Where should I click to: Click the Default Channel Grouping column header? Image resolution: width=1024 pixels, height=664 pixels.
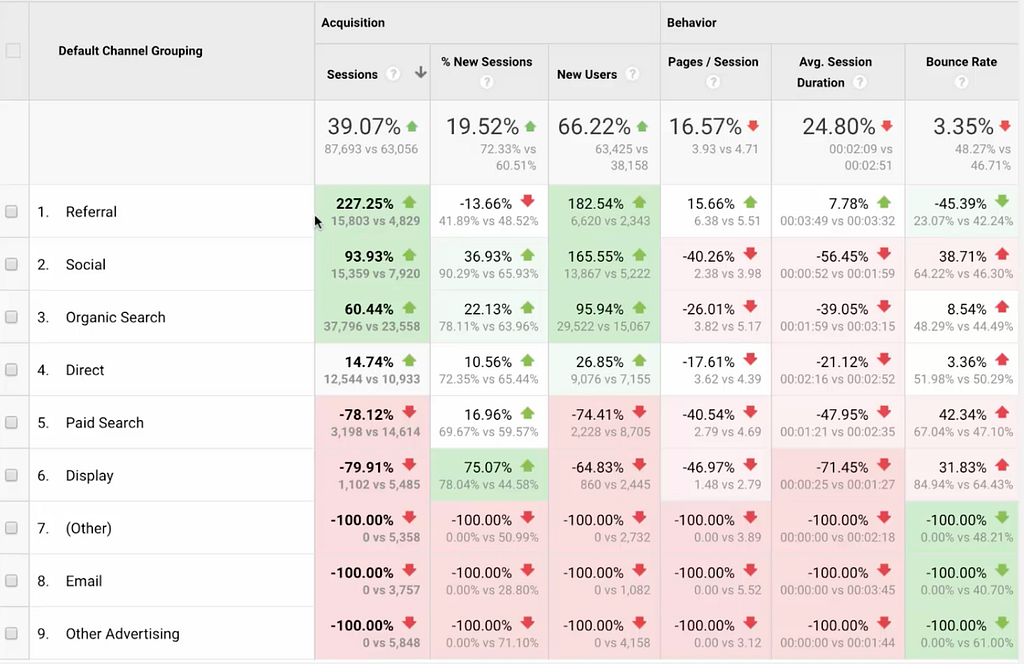pyautogui.click(x=130, y=51)
